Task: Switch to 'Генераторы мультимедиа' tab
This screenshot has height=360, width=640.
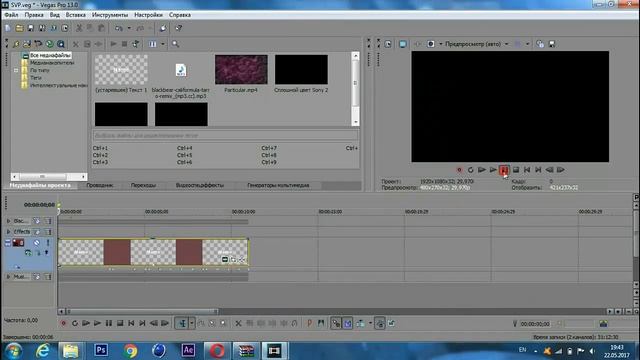Action: (278, 185)
